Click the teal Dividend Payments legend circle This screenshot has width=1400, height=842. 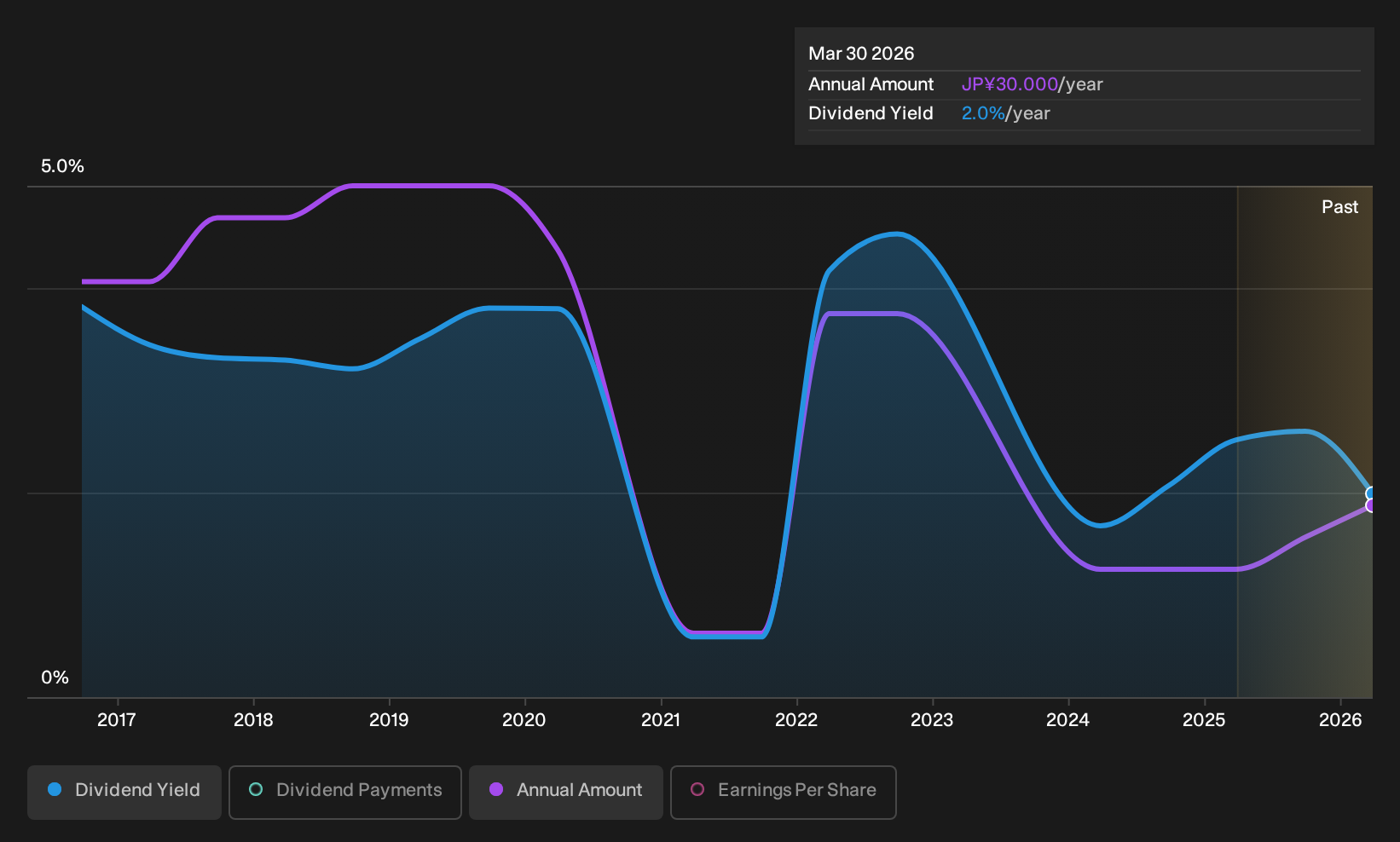coord(256,790)
